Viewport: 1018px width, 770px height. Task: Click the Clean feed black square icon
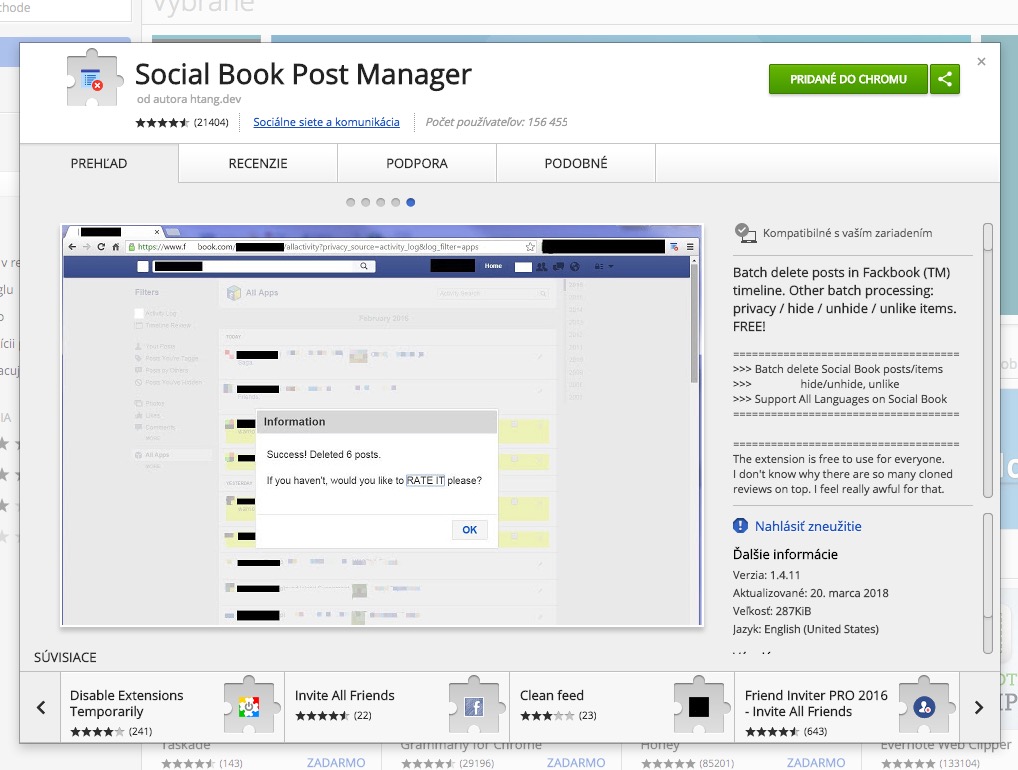pos(699,706)
